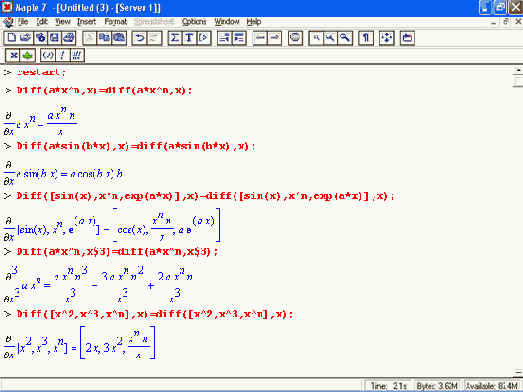
Task: Execute entire worksheet with triple exclamation icon
Action: tap(77, 55)
